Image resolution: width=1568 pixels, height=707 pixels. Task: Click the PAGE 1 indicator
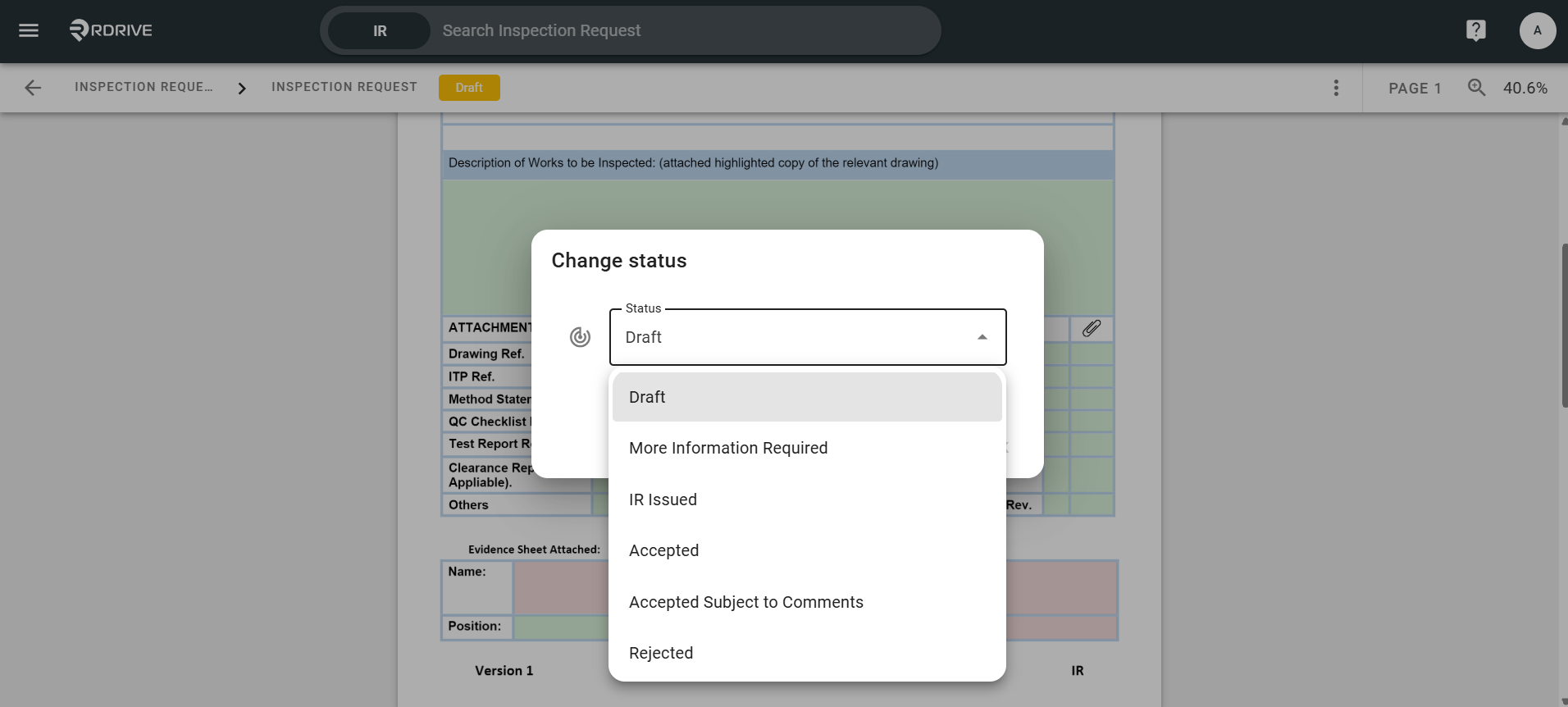coord(1415,88)
